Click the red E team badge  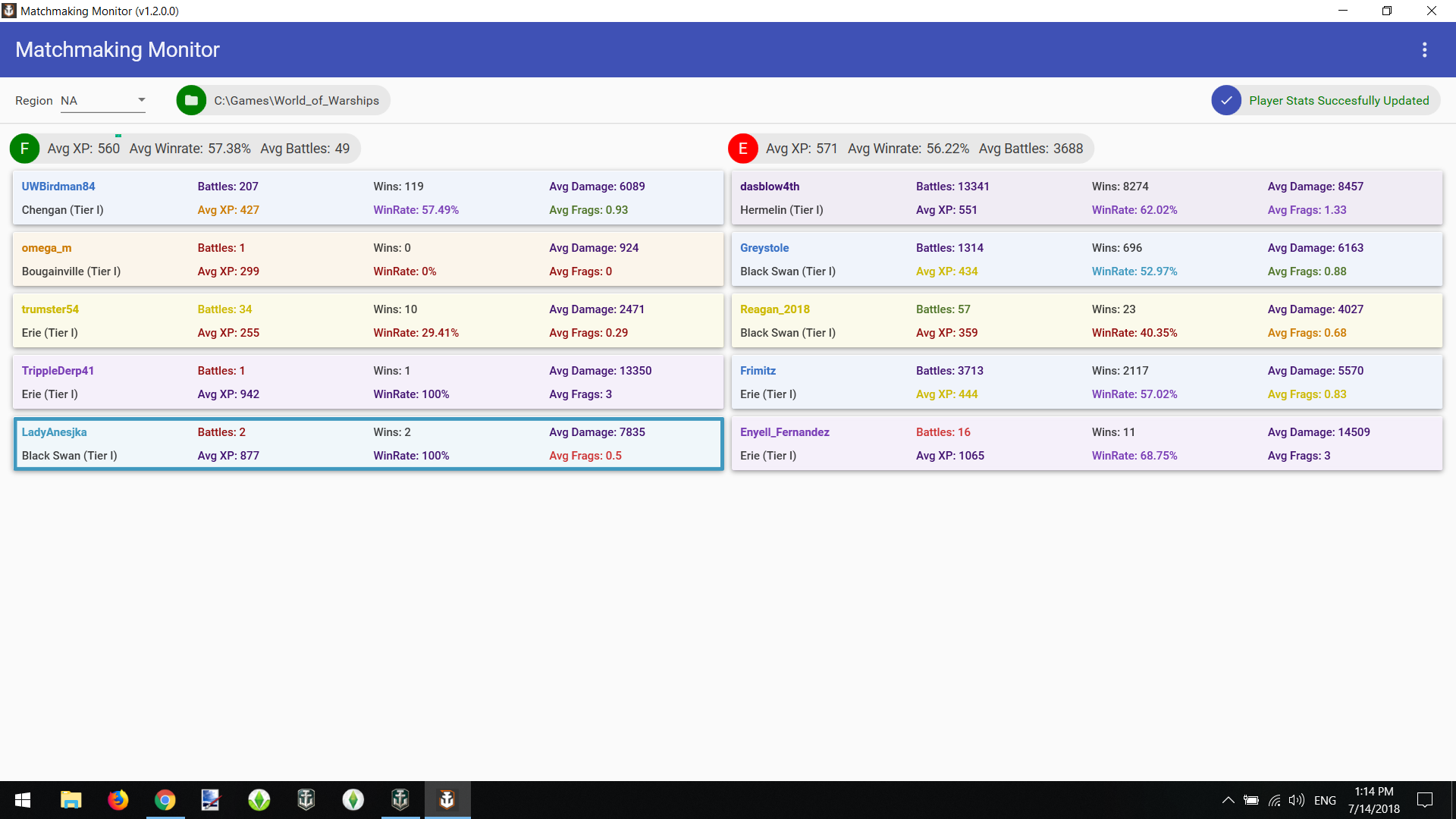pyautogui.click(x=742, y=149)
